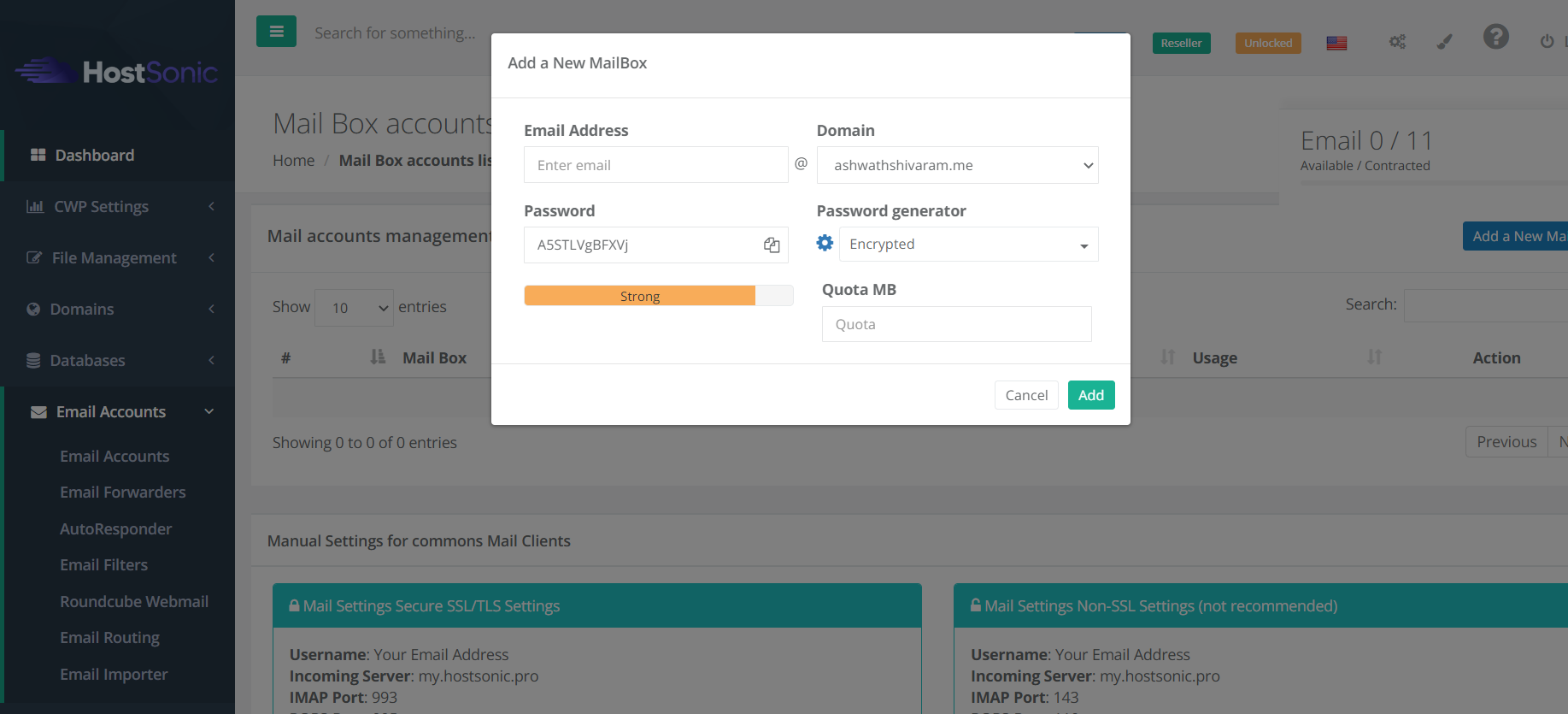The image size is (1568, 714).
Task: Copy the generated password with clipboard icon
Action: point(772,245)
